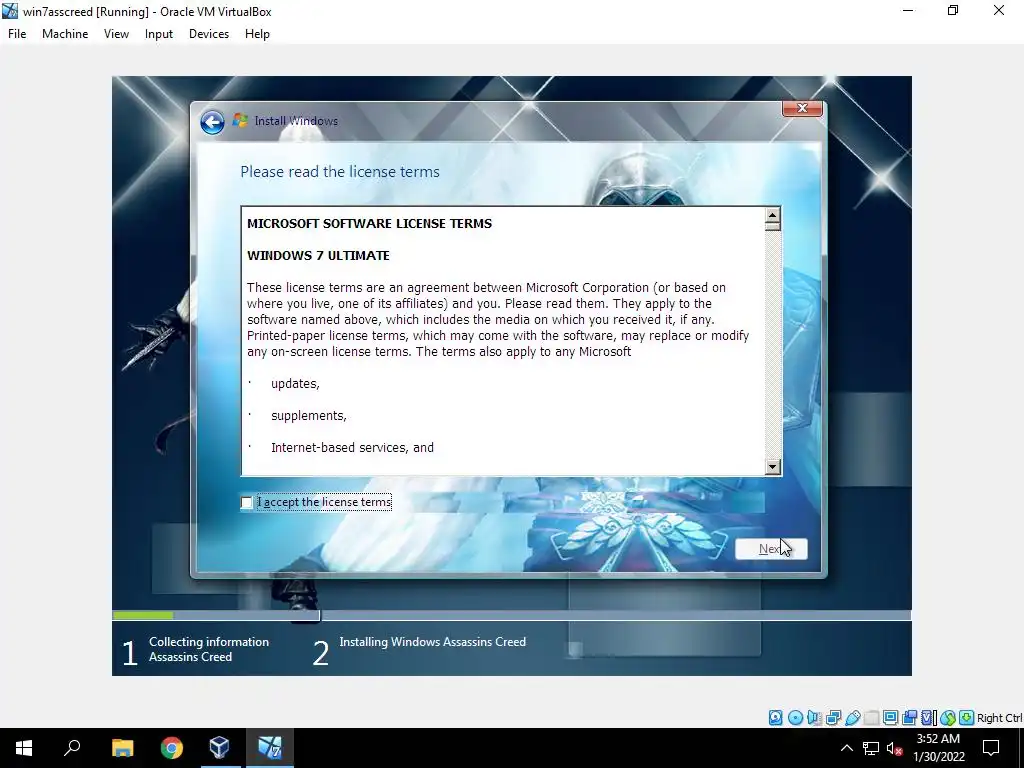Click the recording status icon
The height and width of the screenshot is (768, 1024).
coord(909,718)
